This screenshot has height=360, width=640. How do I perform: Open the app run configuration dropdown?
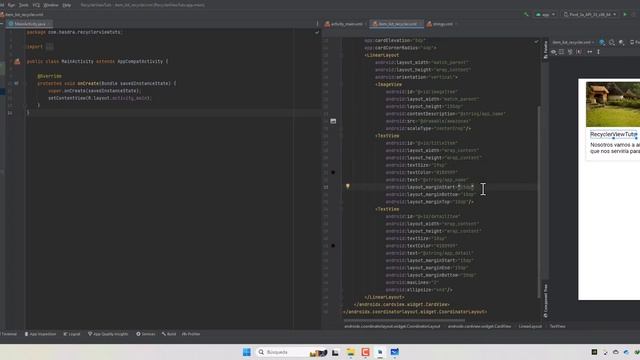click(545, 14)
